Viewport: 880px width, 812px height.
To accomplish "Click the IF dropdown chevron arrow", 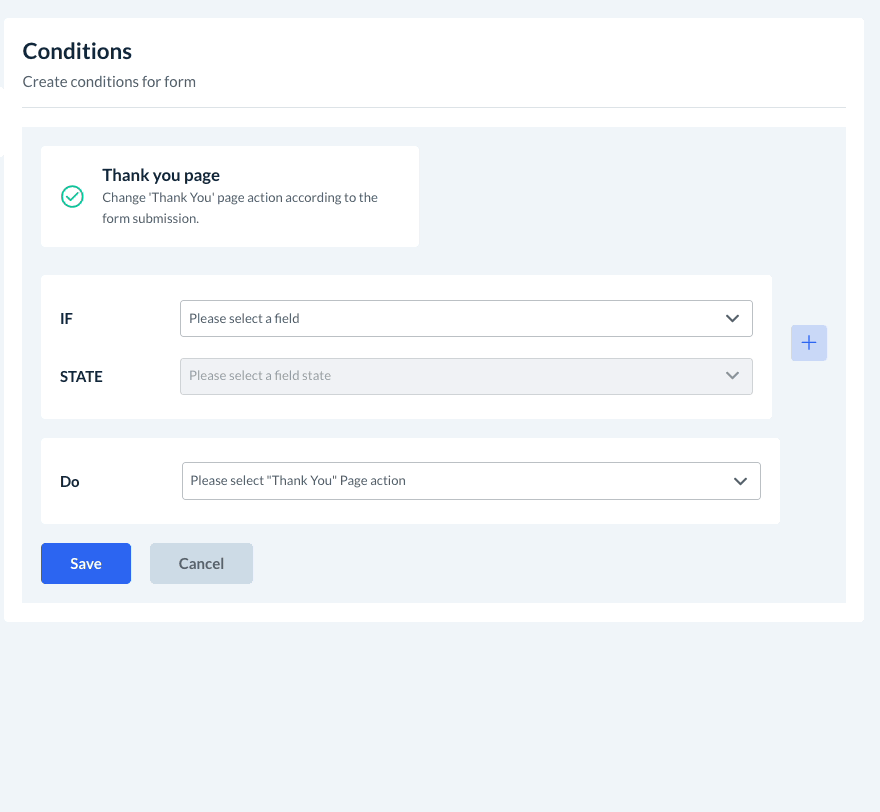I will (732, 319).
